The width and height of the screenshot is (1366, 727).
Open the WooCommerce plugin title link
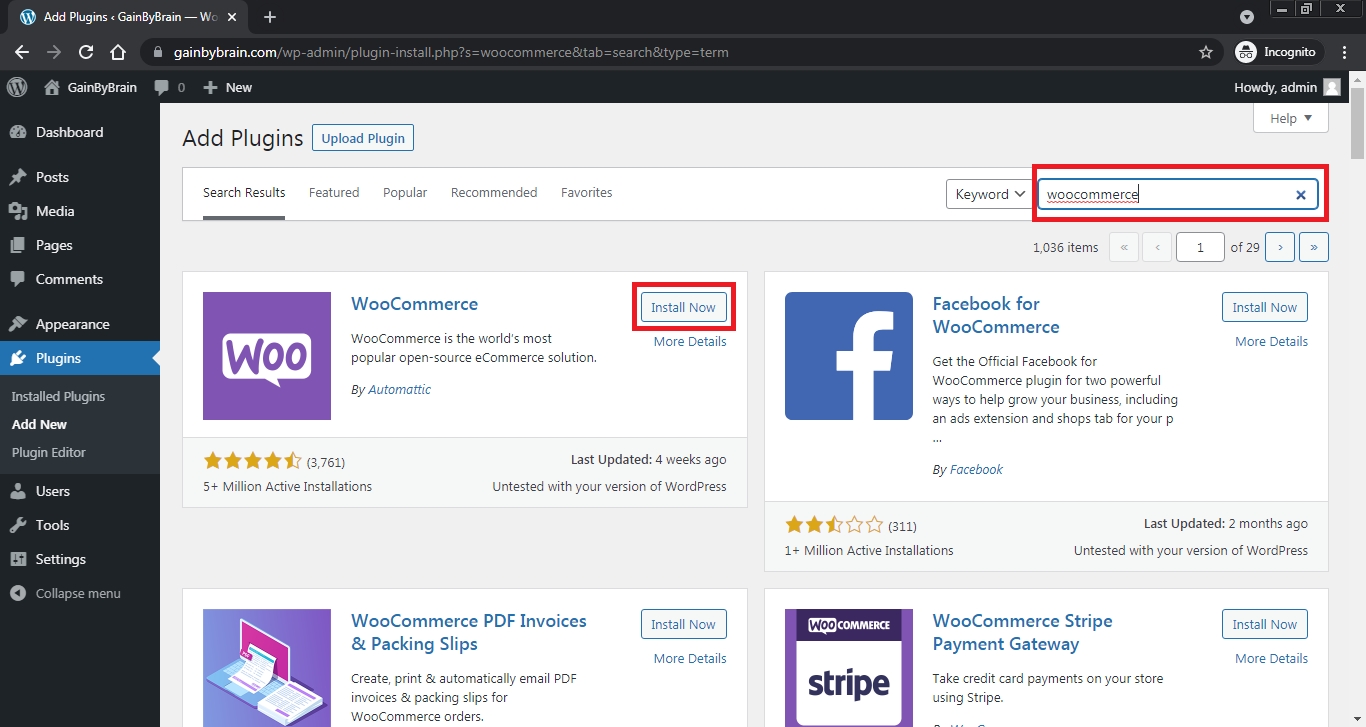click(415, 304)
